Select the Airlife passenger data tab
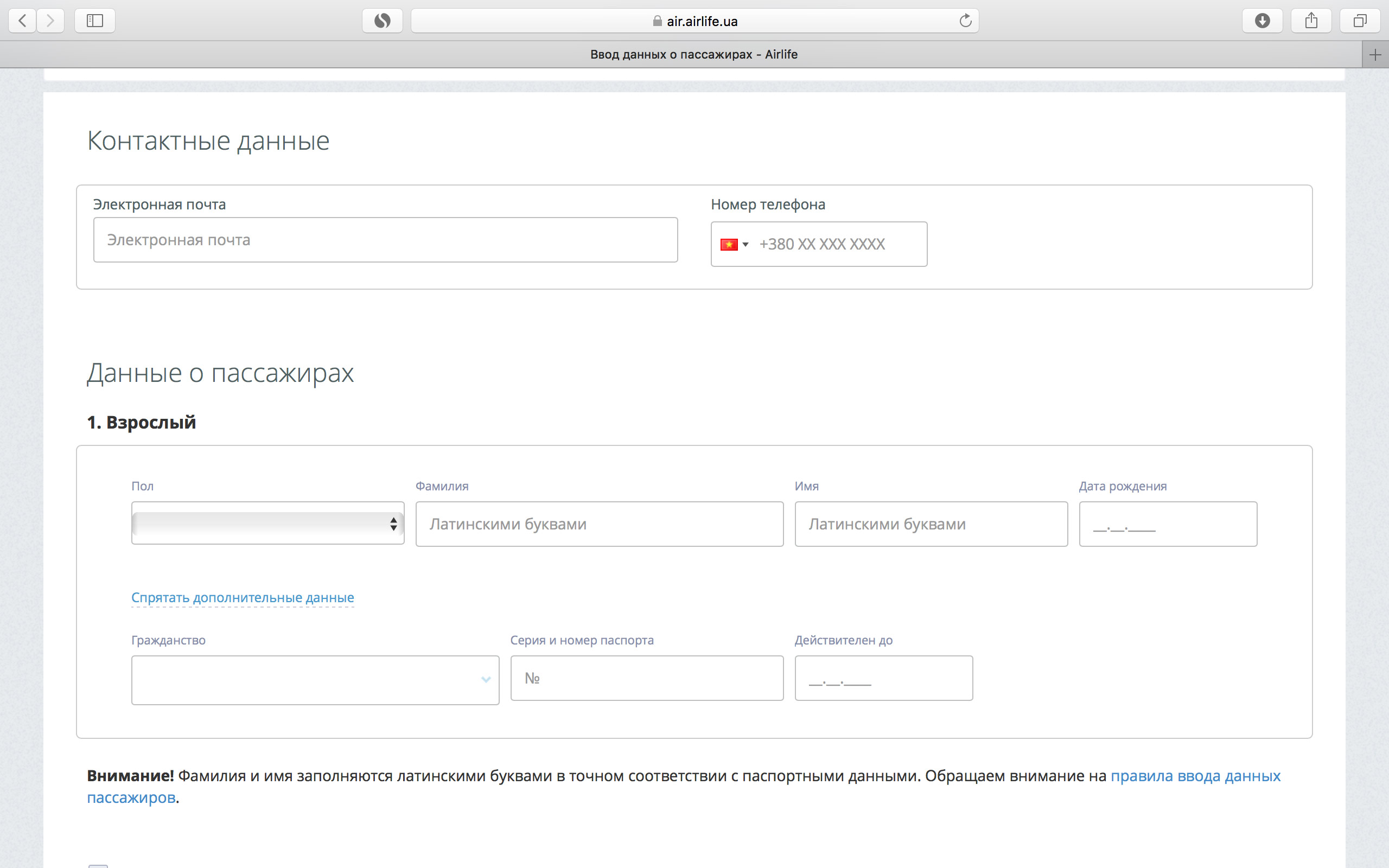This screenshot has width=1389, height=868. (x=693, y=55)
